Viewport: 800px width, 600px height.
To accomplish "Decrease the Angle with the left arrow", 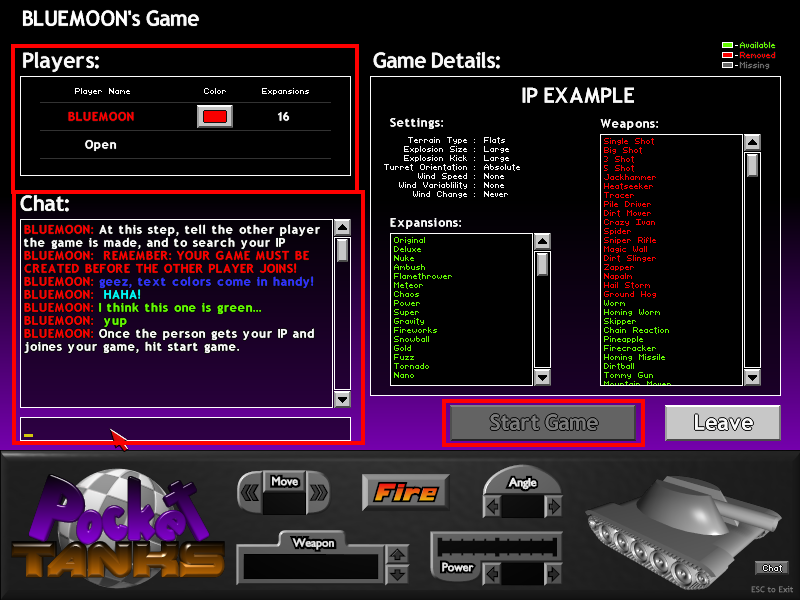I will 492,507.
